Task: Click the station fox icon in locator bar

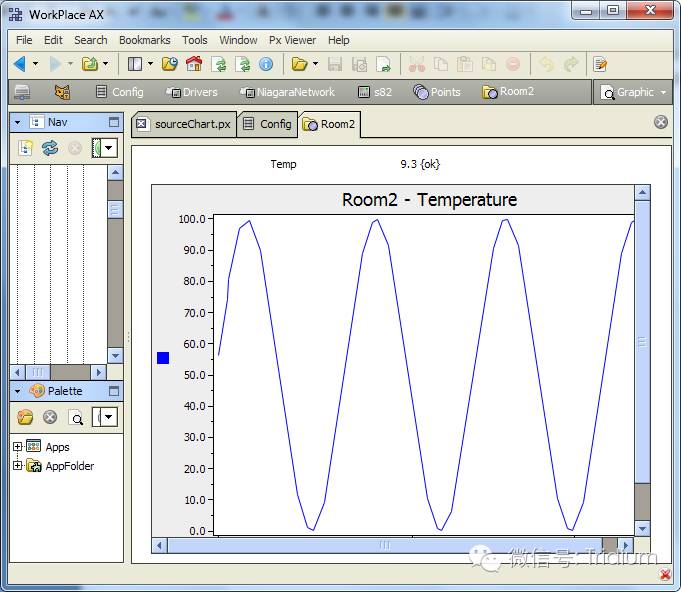Action: click(62, 92)
